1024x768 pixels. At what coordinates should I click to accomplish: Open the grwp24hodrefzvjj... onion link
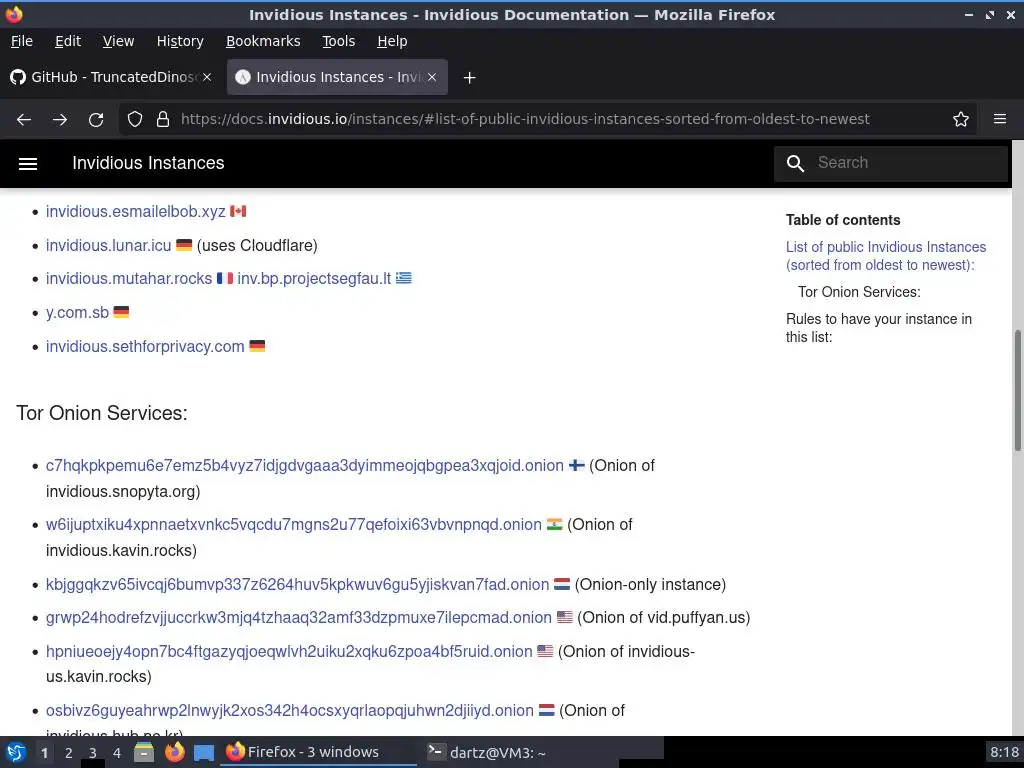pos(298,618)
